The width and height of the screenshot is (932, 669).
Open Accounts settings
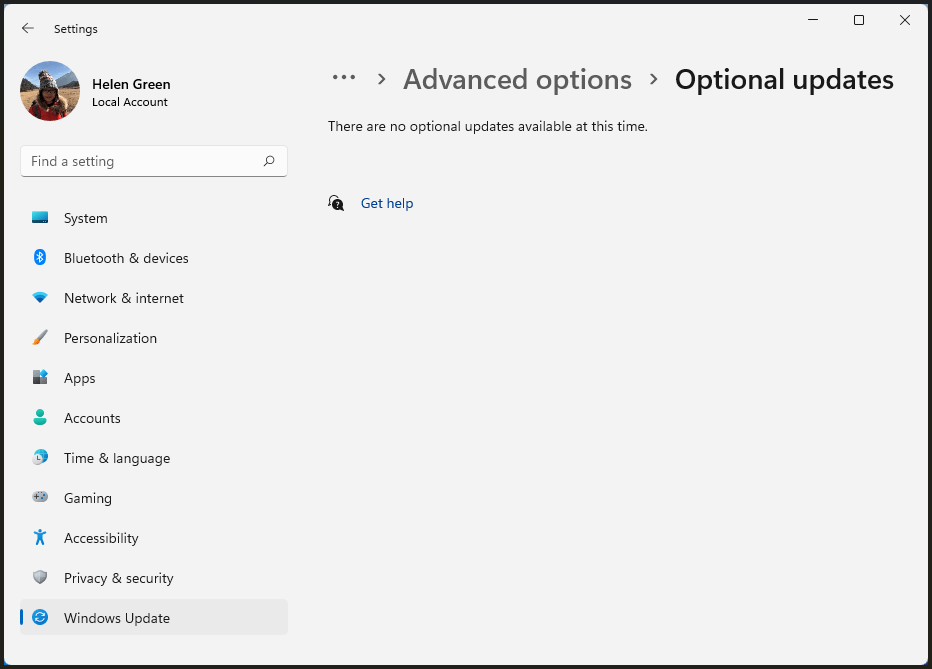click(154, 418)
